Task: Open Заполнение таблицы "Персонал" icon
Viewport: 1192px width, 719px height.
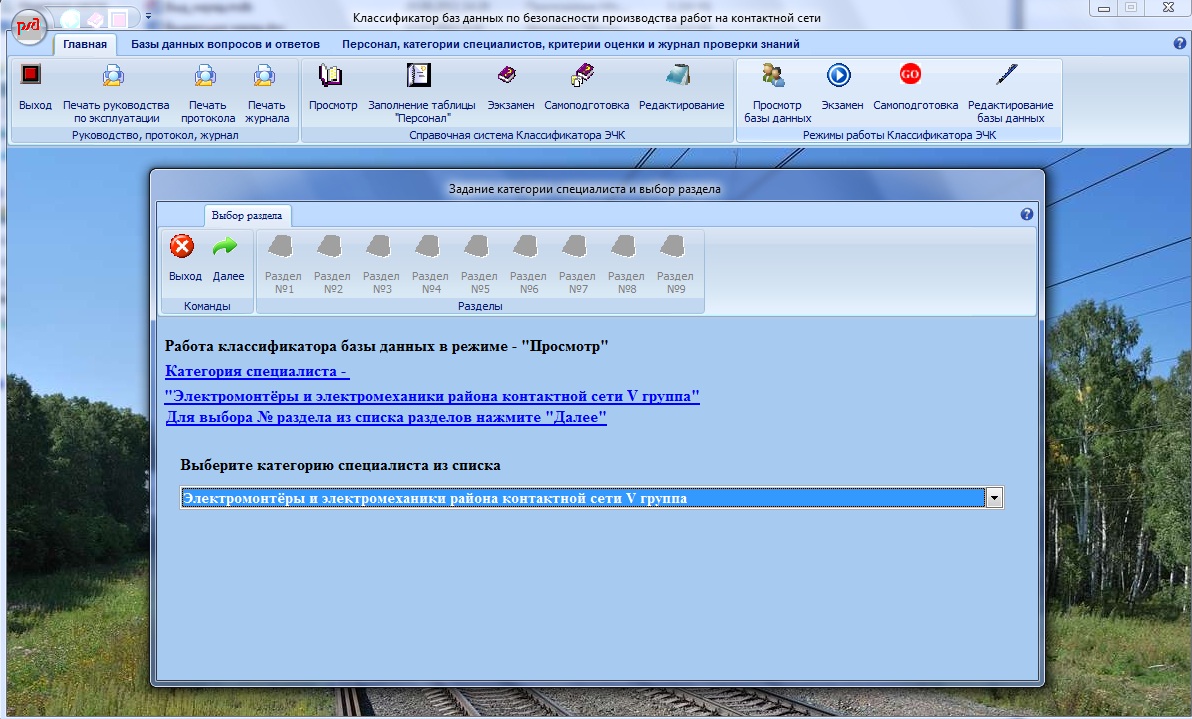Action: pyautogui.click(x=417, y=76)
